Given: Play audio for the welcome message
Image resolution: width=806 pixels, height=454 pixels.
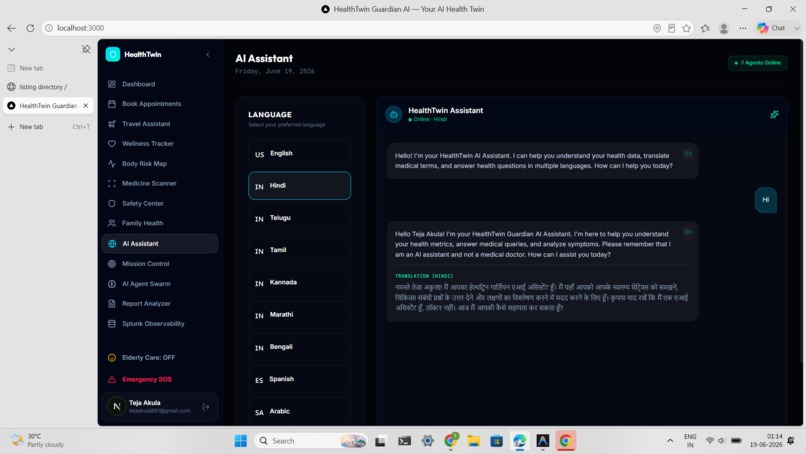Looking at the screenshot, I should [x=688, y=154].
